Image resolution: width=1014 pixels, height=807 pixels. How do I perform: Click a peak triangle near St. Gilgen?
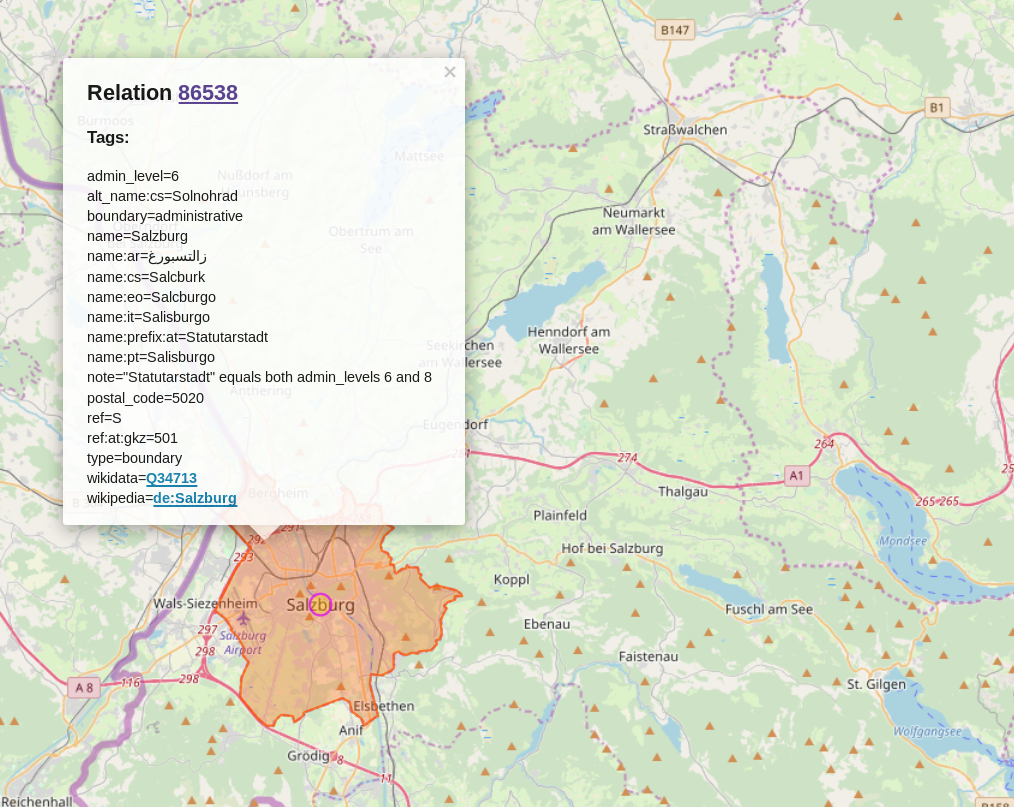click(x=837, y=682)
